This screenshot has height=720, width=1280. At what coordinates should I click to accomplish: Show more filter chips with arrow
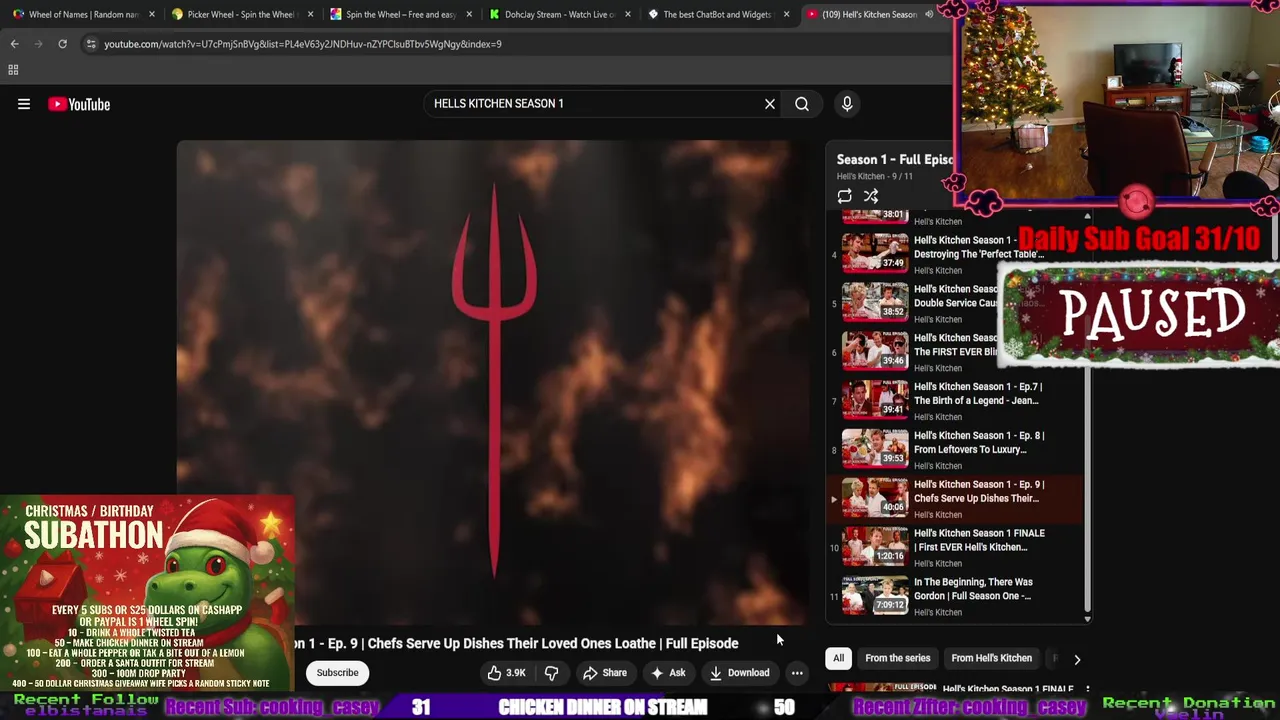click(x=1077, y=659)
